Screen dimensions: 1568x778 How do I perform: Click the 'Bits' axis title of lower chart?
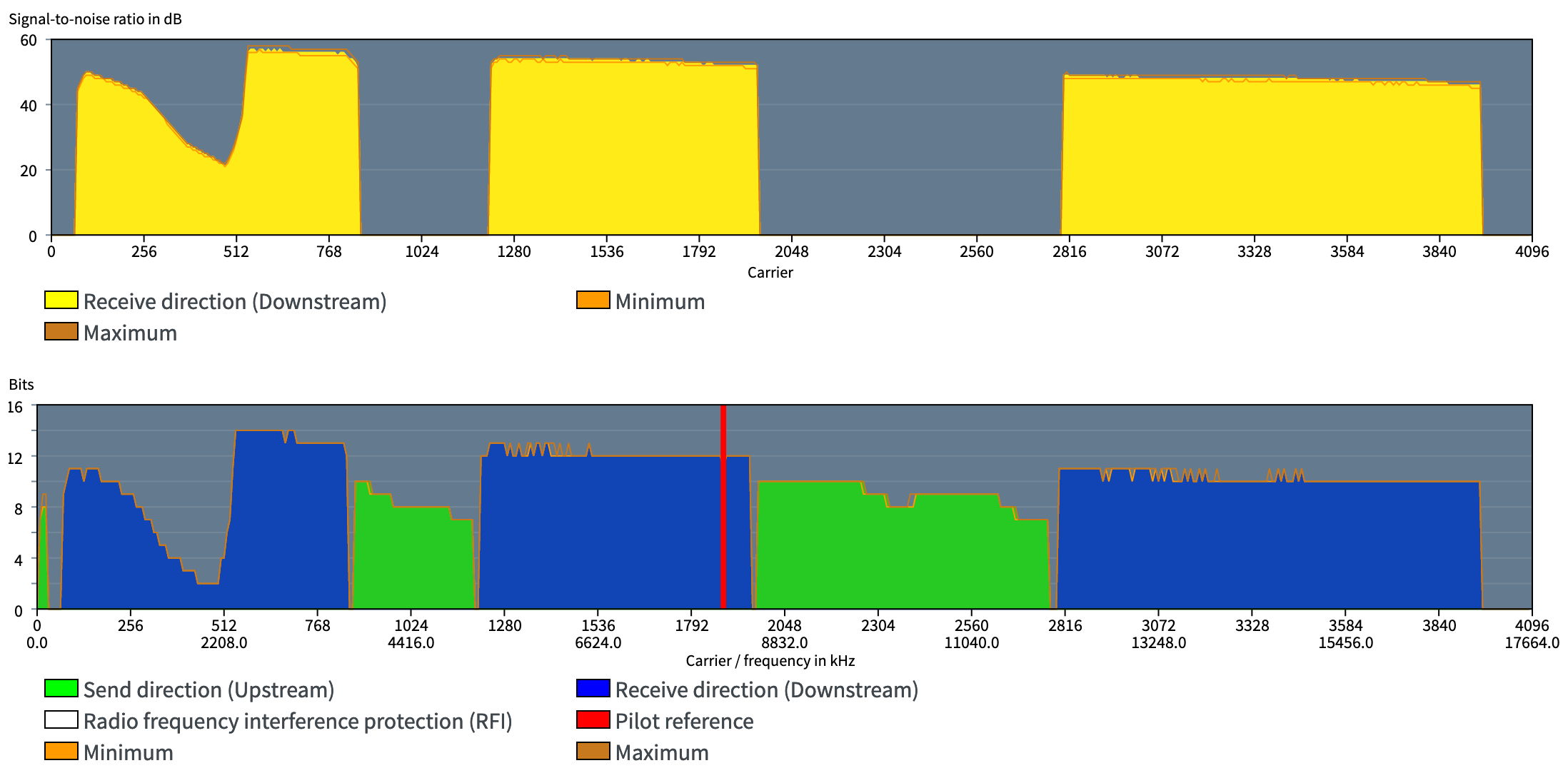21,385
